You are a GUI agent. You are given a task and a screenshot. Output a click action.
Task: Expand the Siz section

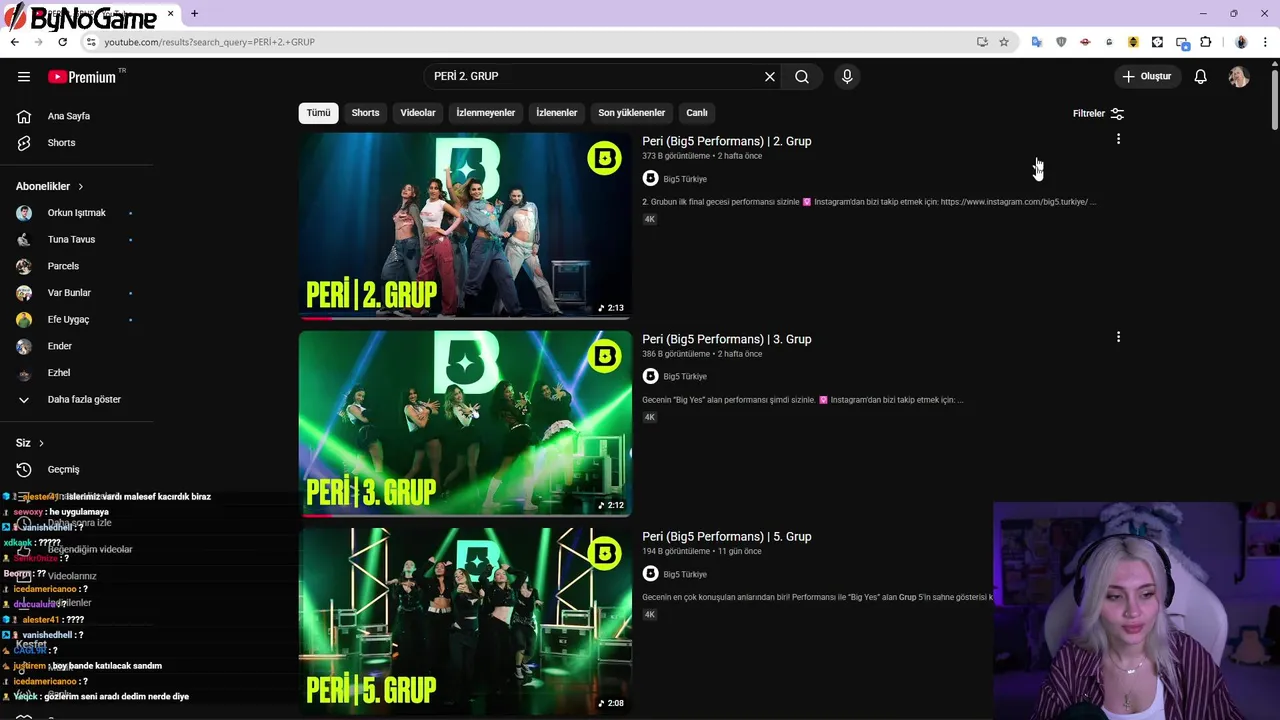click(30, 443)
